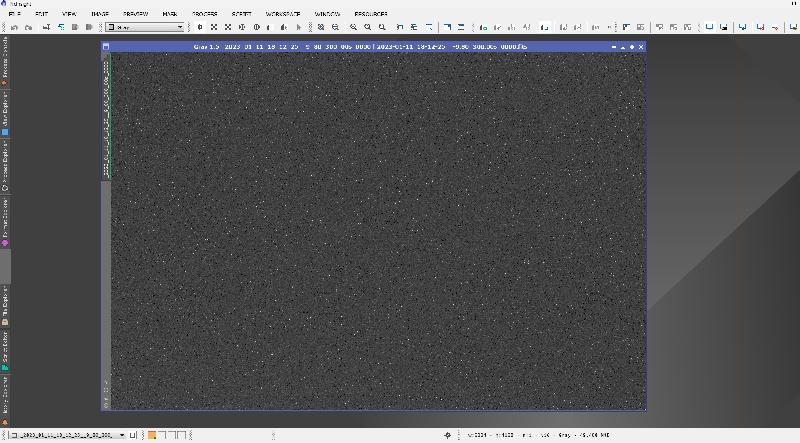Open the Format Explorer tab with the pink icon

click(5, 222)
